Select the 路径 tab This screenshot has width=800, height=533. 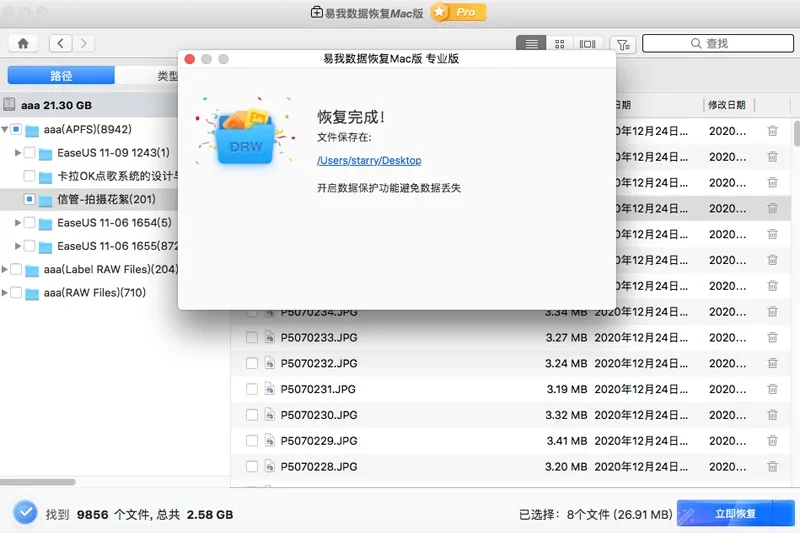61,75
